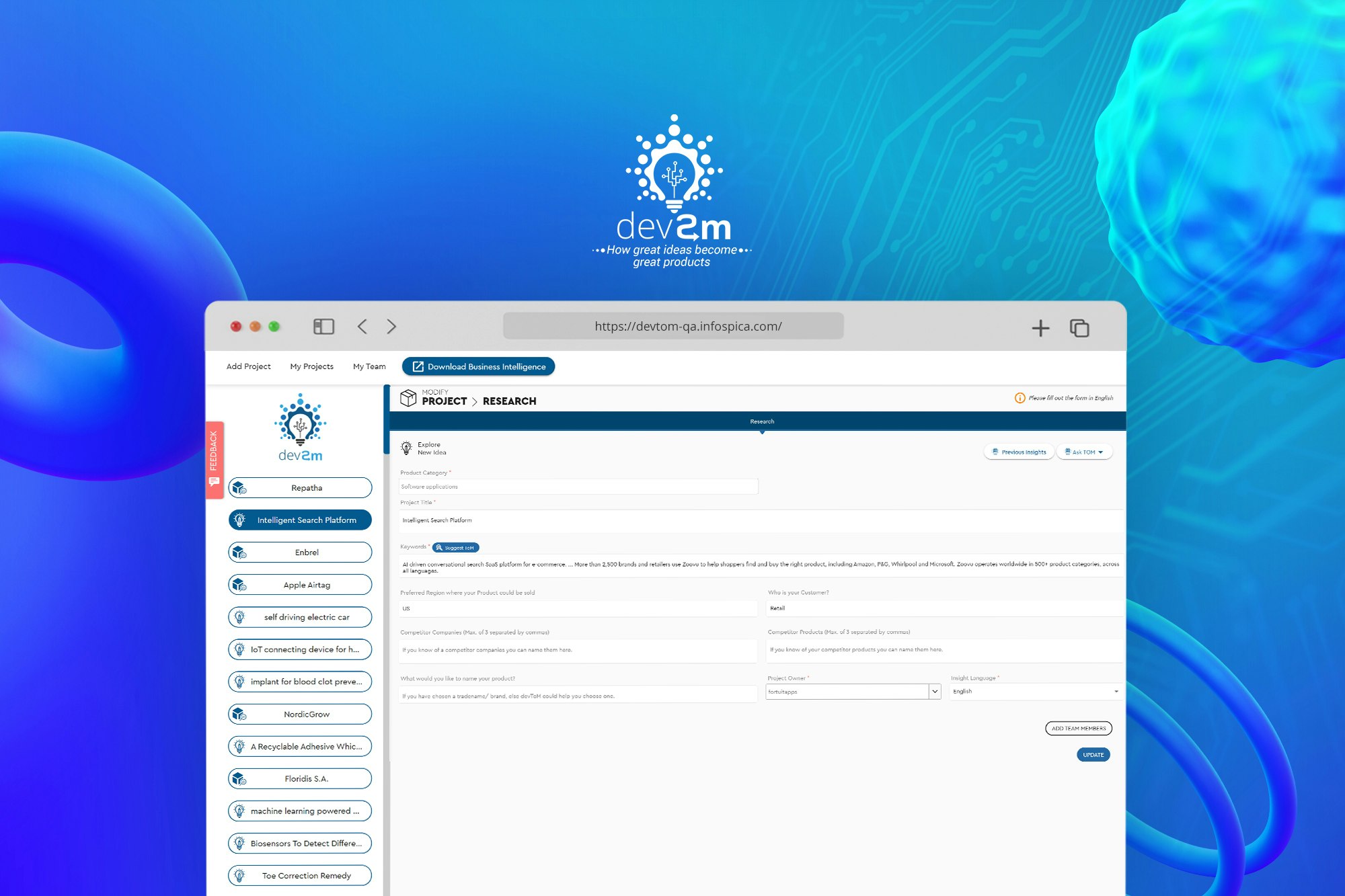Open the Project Owner dropdown

853,691
